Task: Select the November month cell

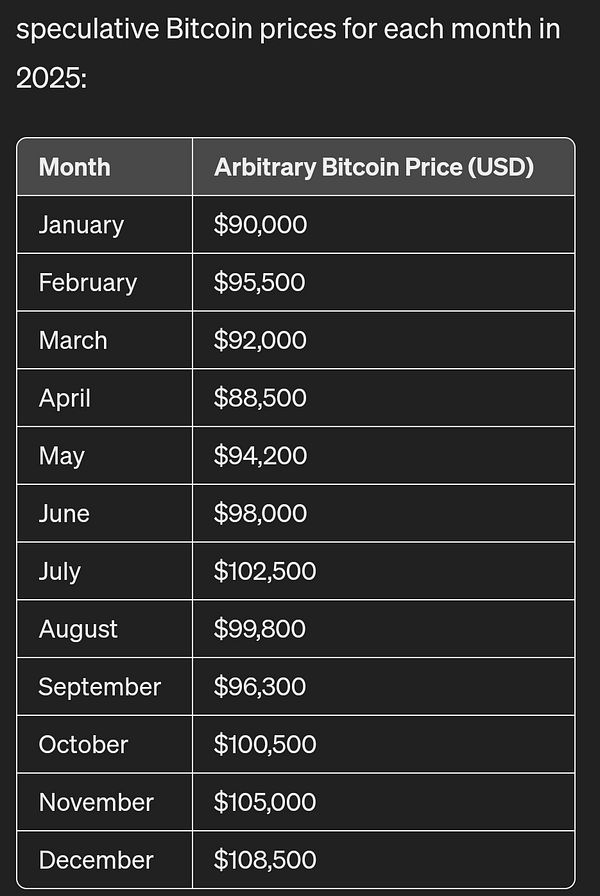Action: [96, 802]
